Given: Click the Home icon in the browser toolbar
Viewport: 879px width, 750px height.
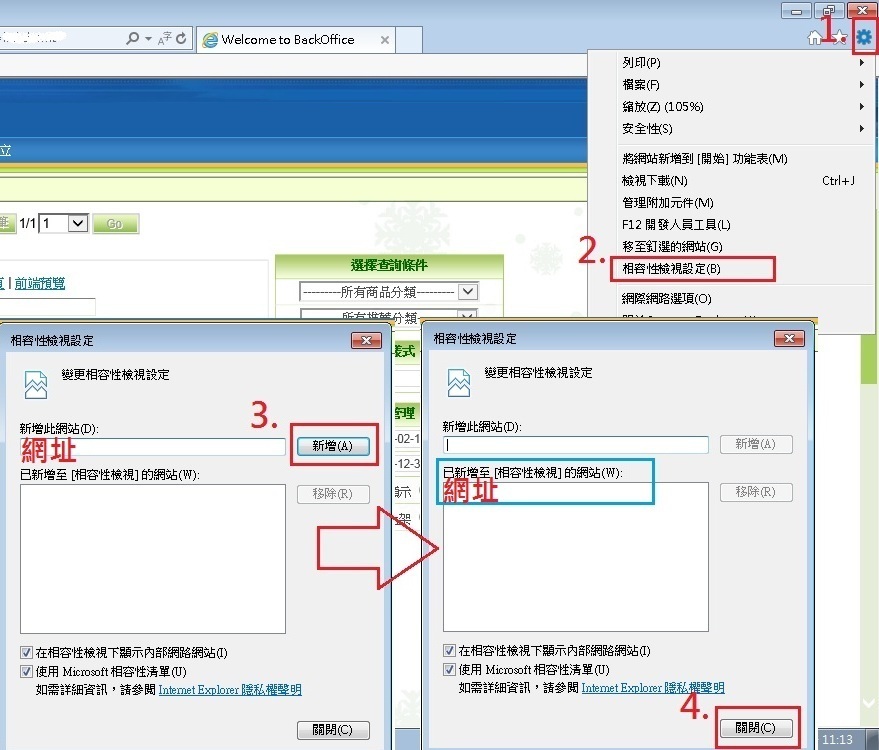Looking at the screenshot, I should 815,38.
